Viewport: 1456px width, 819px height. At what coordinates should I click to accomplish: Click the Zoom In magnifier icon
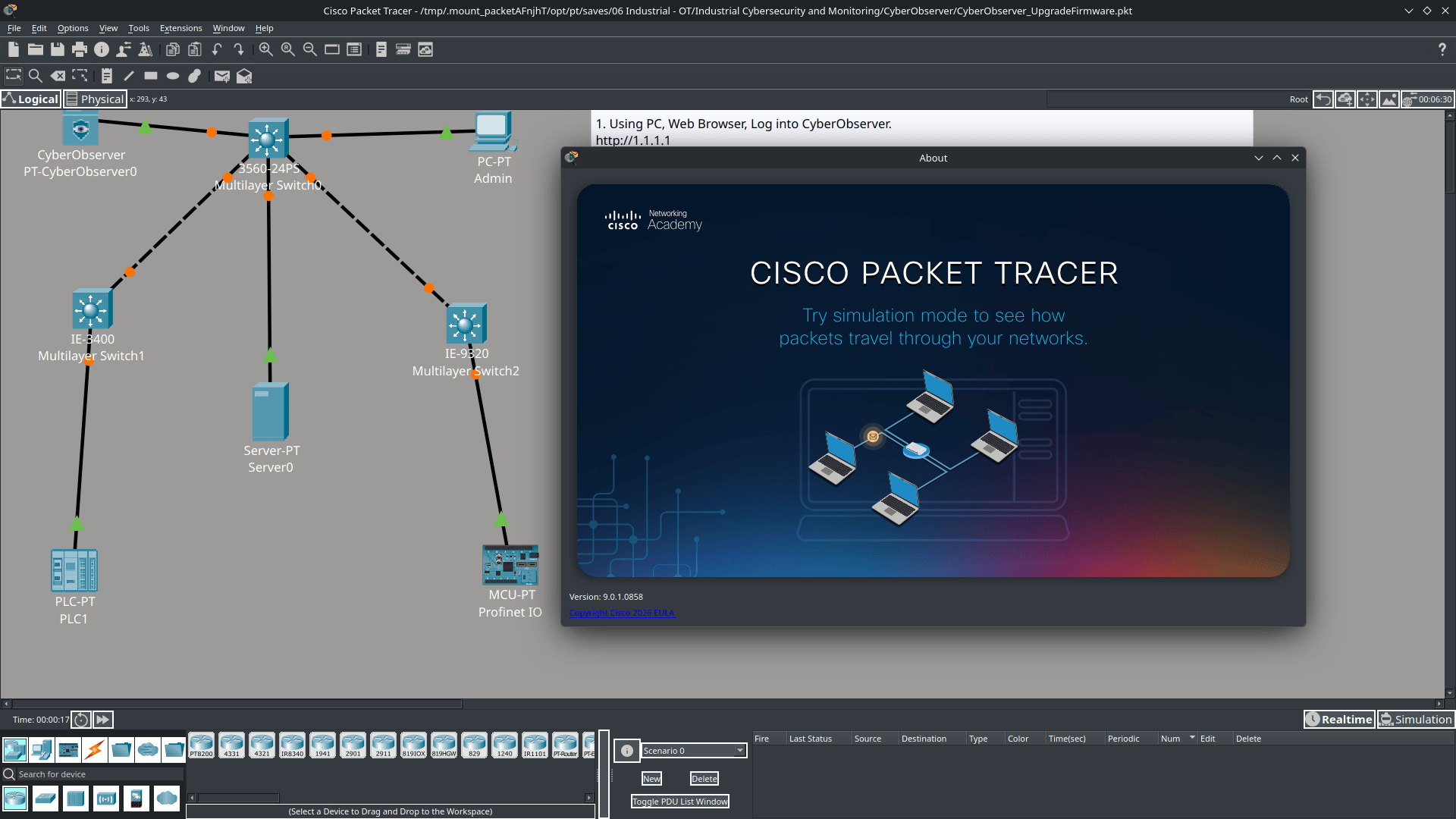(x=265, y=49)
